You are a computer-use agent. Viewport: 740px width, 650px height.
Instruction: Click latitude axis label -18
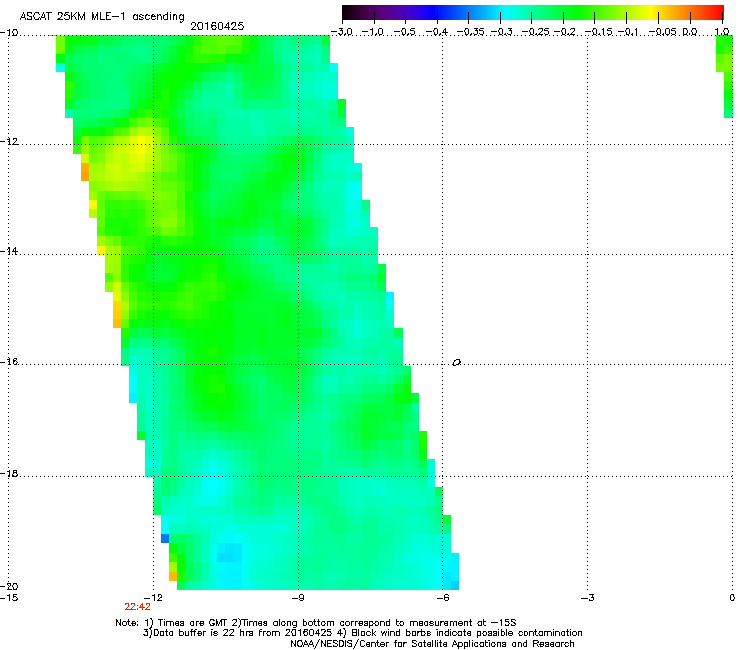[9, 473]
